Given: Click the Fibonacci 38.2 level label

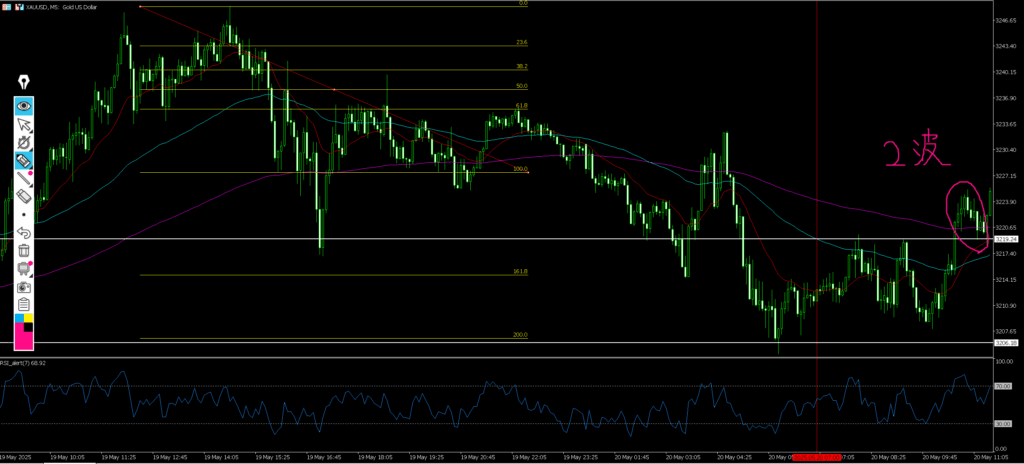Looking at the screenshot, I should pos(522,67).
